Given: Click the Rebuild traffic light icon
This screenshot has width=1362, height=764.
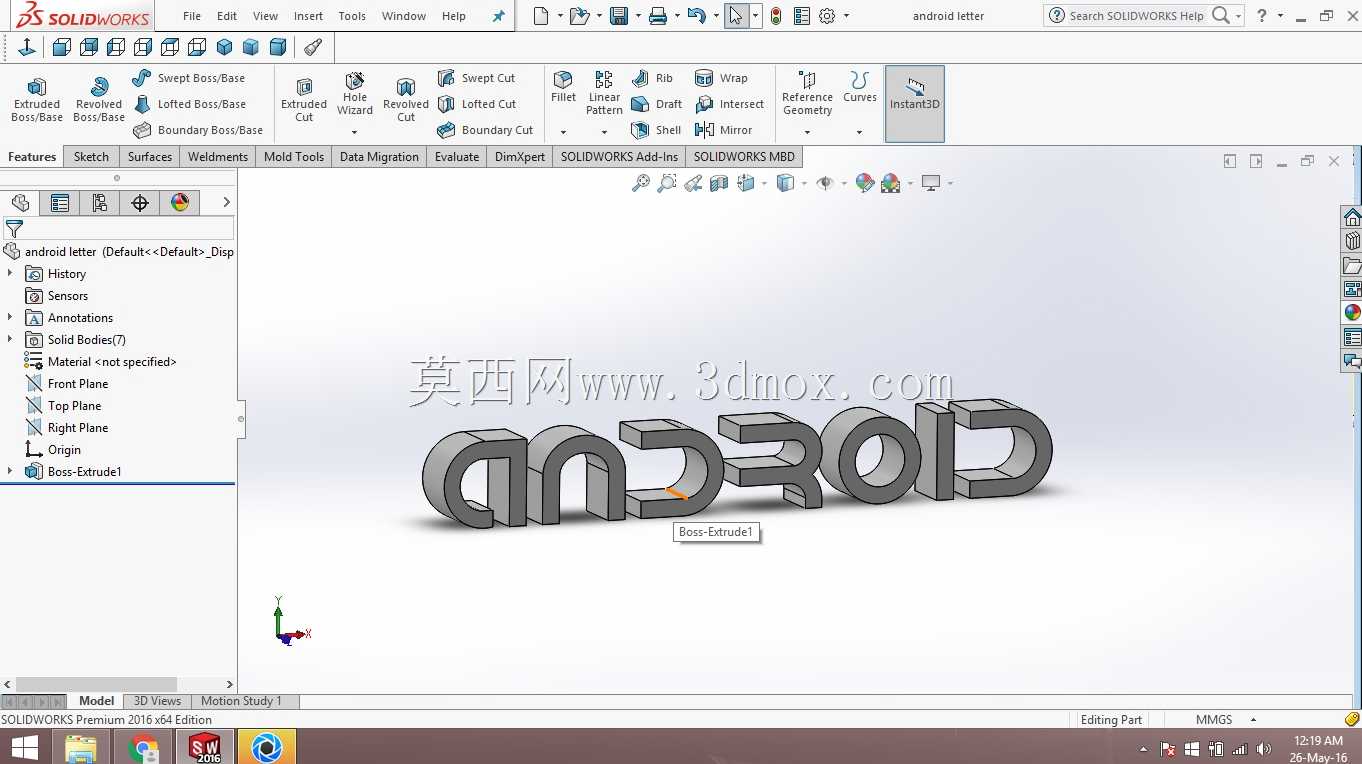Looking at the screenshot, I should tap(776, 16).
